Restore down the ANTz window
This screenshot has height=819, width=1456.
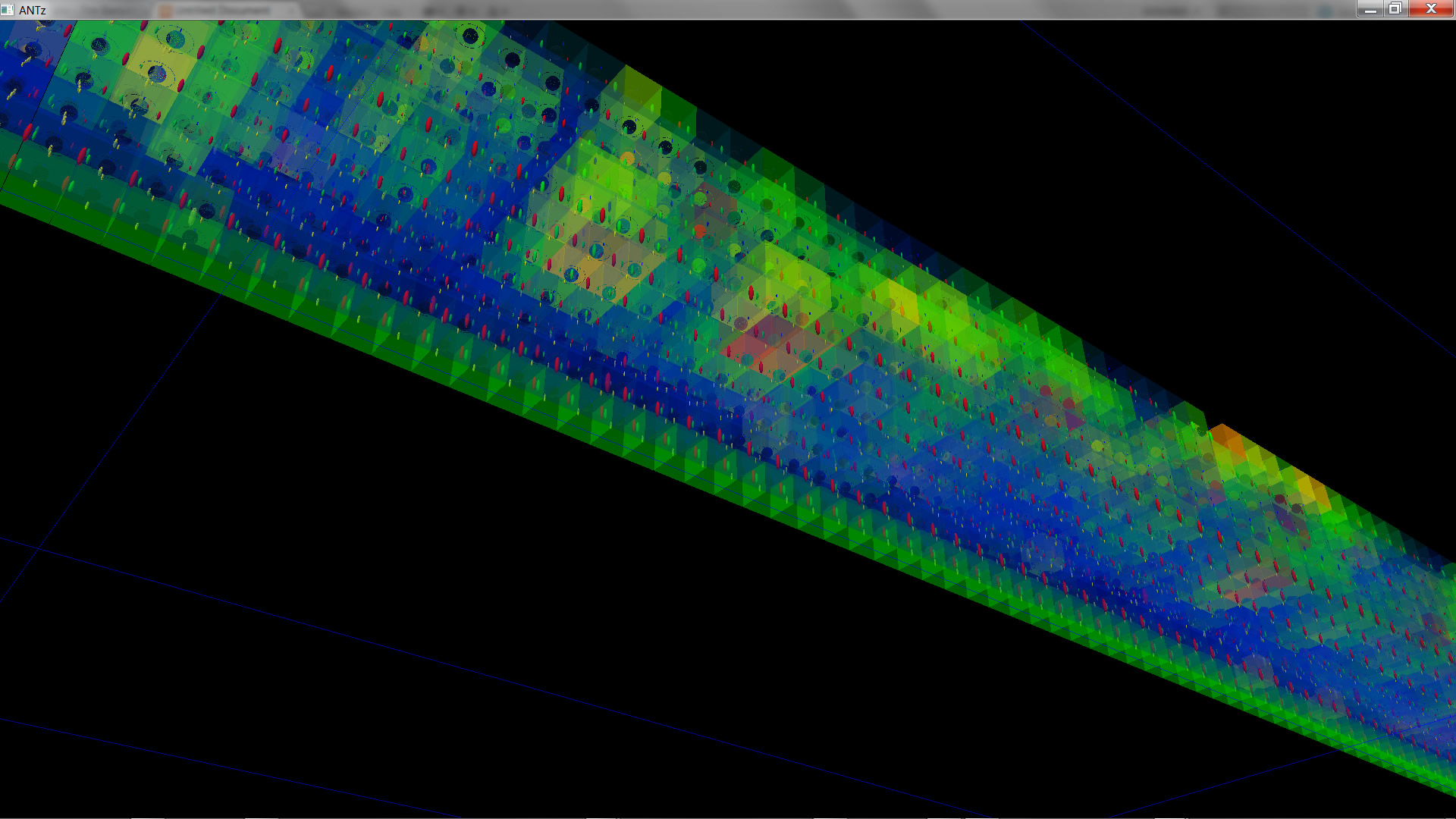[1395, 9]
